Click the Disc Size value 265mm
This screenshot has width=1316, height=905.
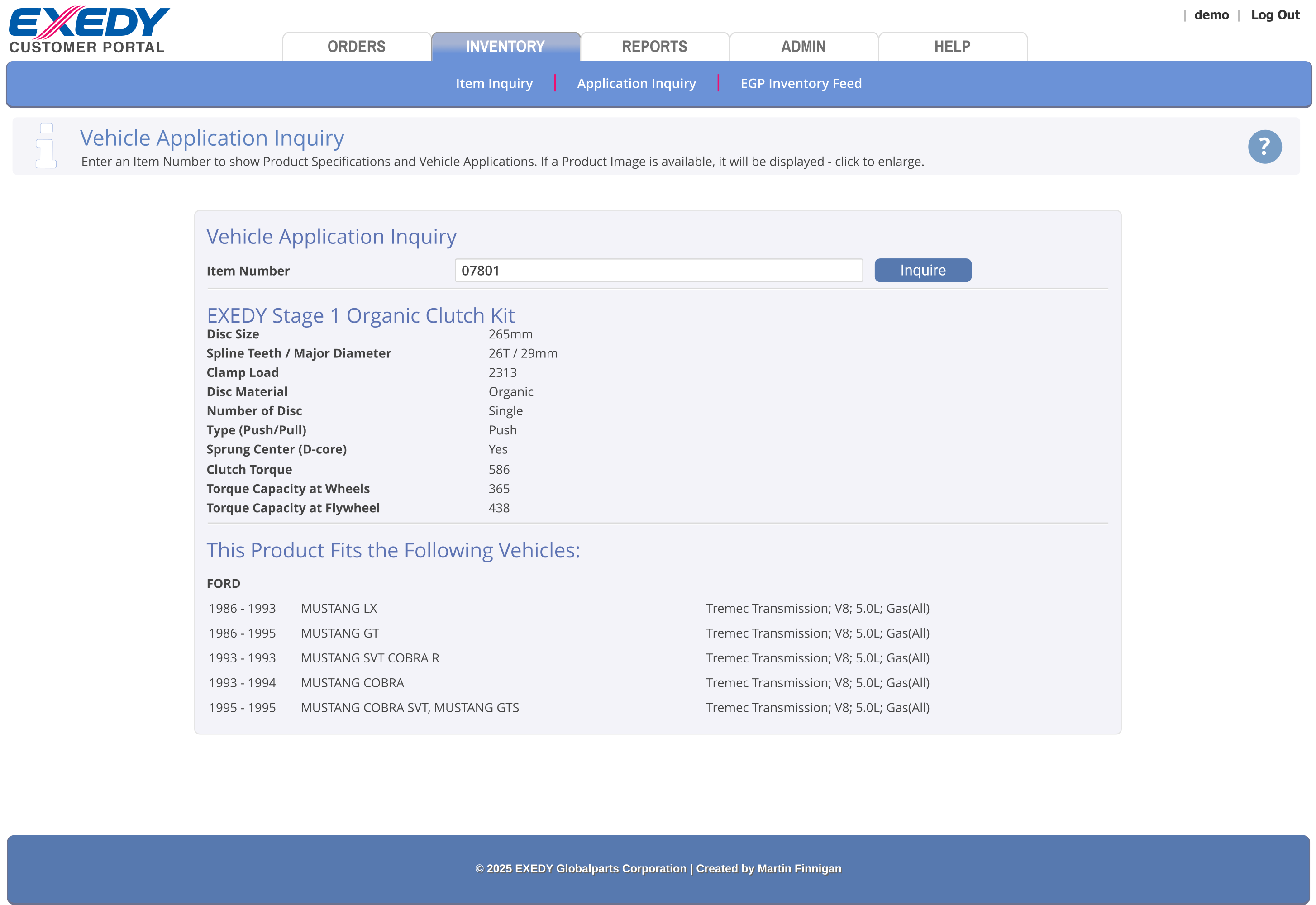coord(510,334)
